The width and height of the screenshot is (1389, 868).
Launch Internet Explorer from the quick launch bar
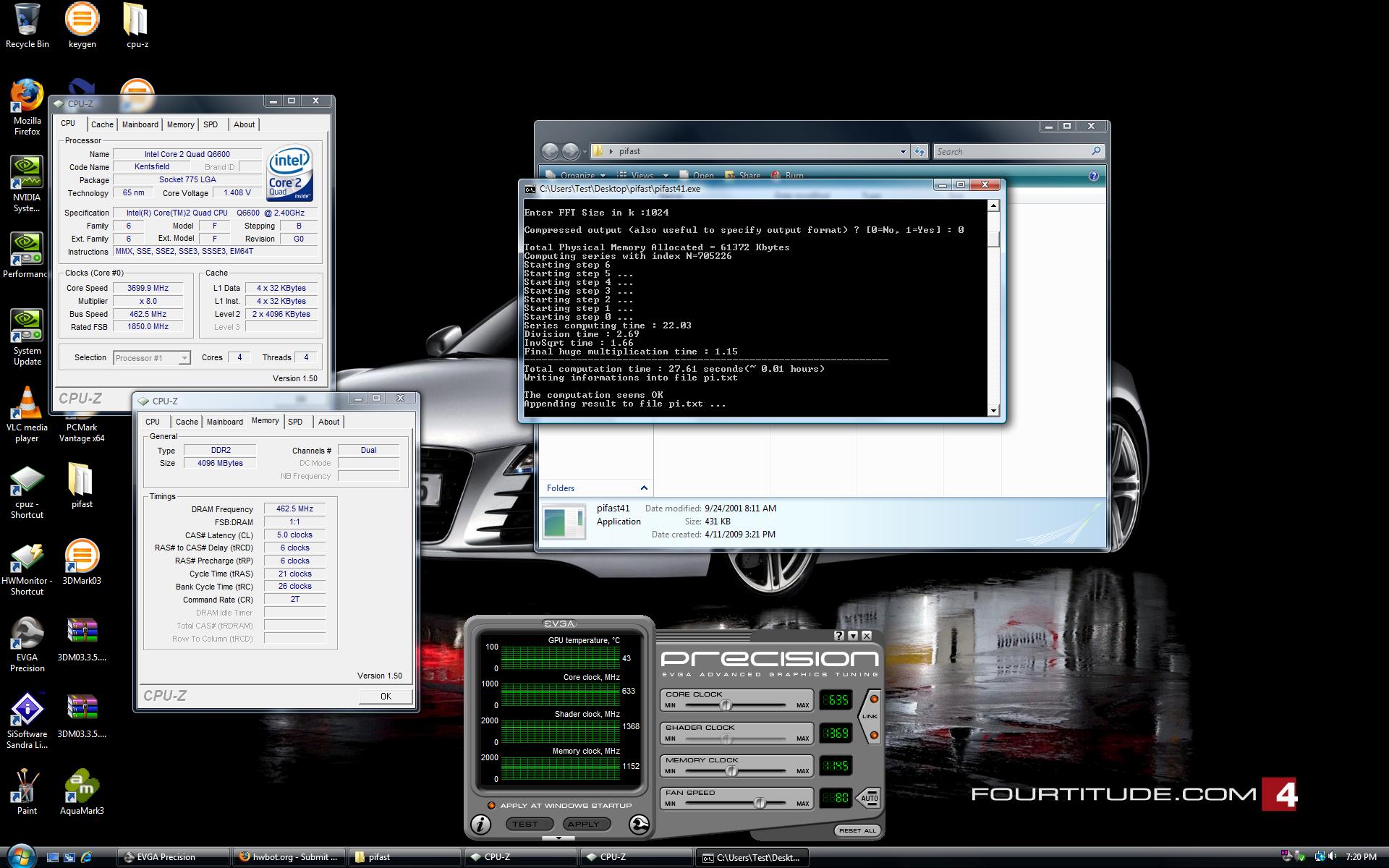tap(86, 857)
